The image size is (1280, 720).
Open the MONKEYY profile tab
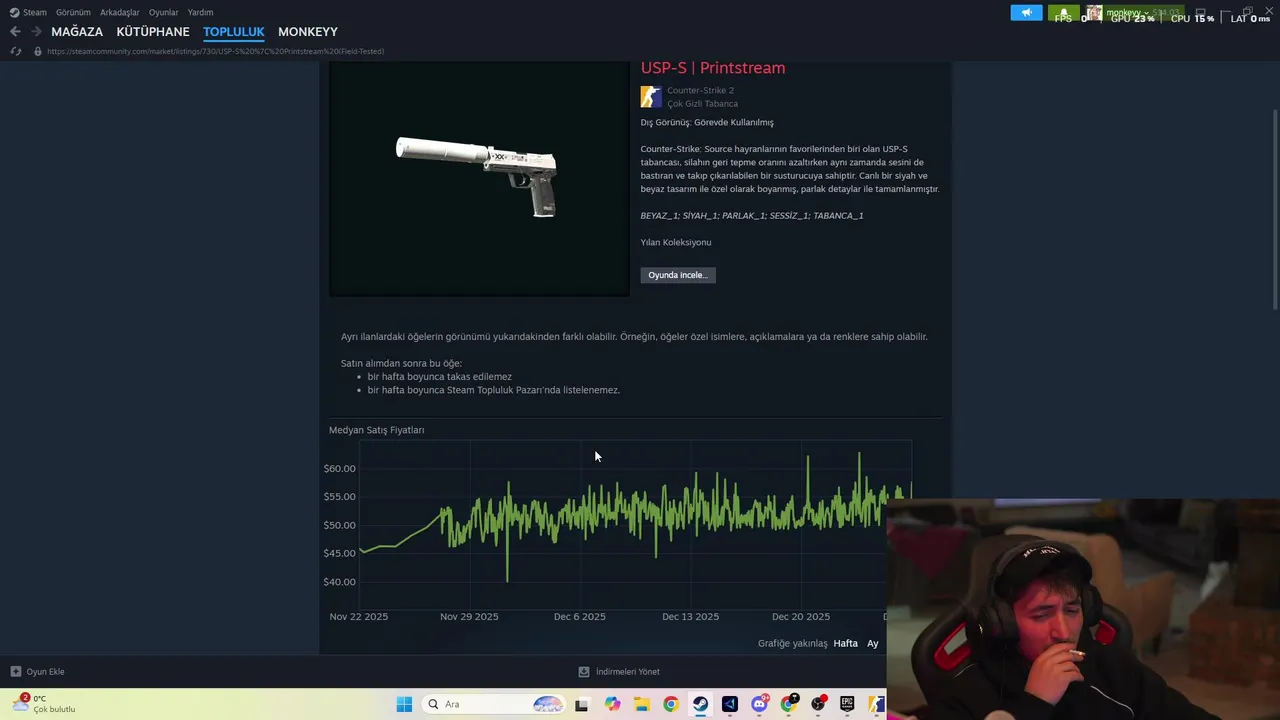click(308, 32)
